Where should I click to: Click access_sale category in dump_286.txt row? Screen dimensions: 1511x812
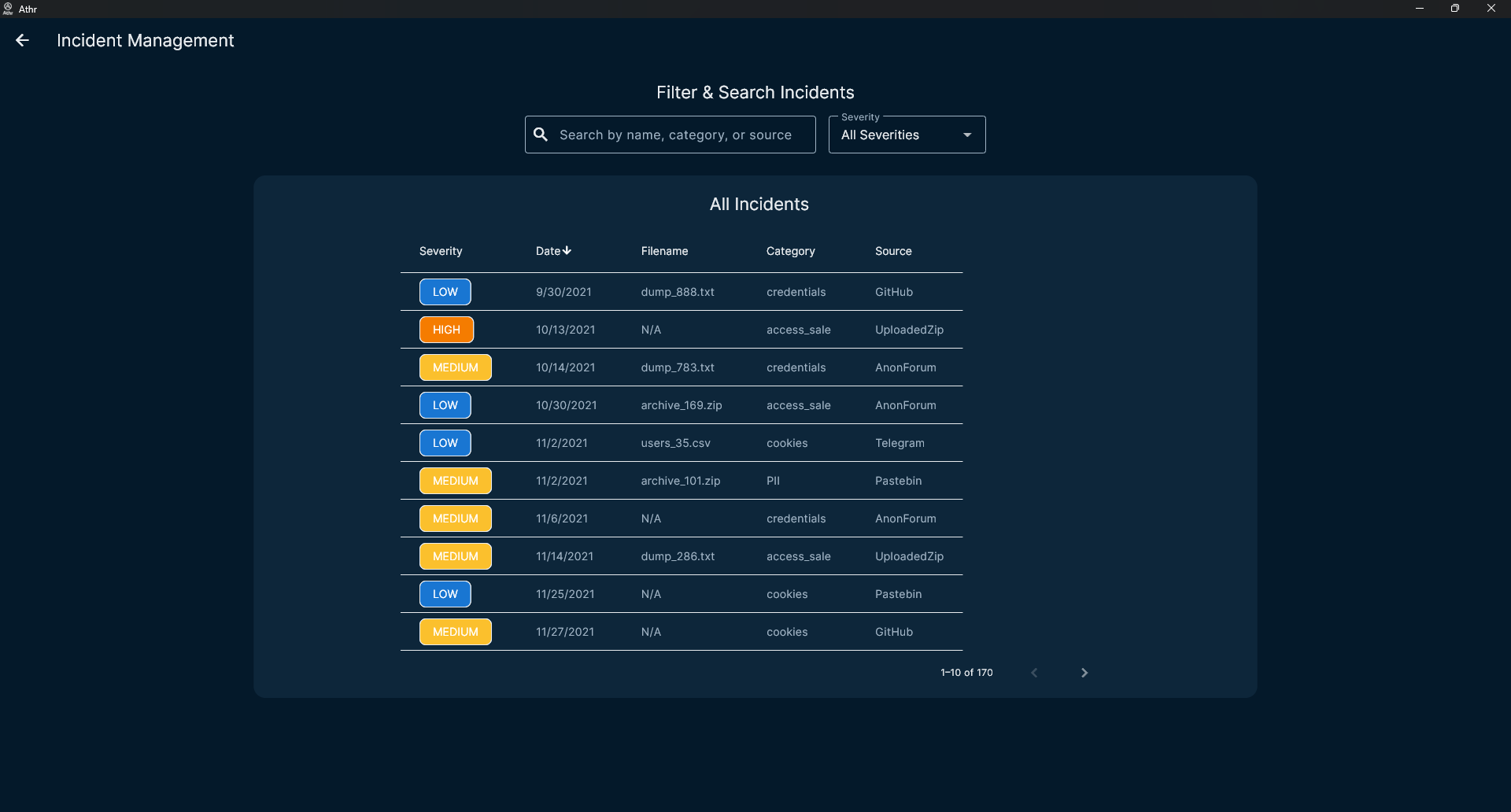799,556
